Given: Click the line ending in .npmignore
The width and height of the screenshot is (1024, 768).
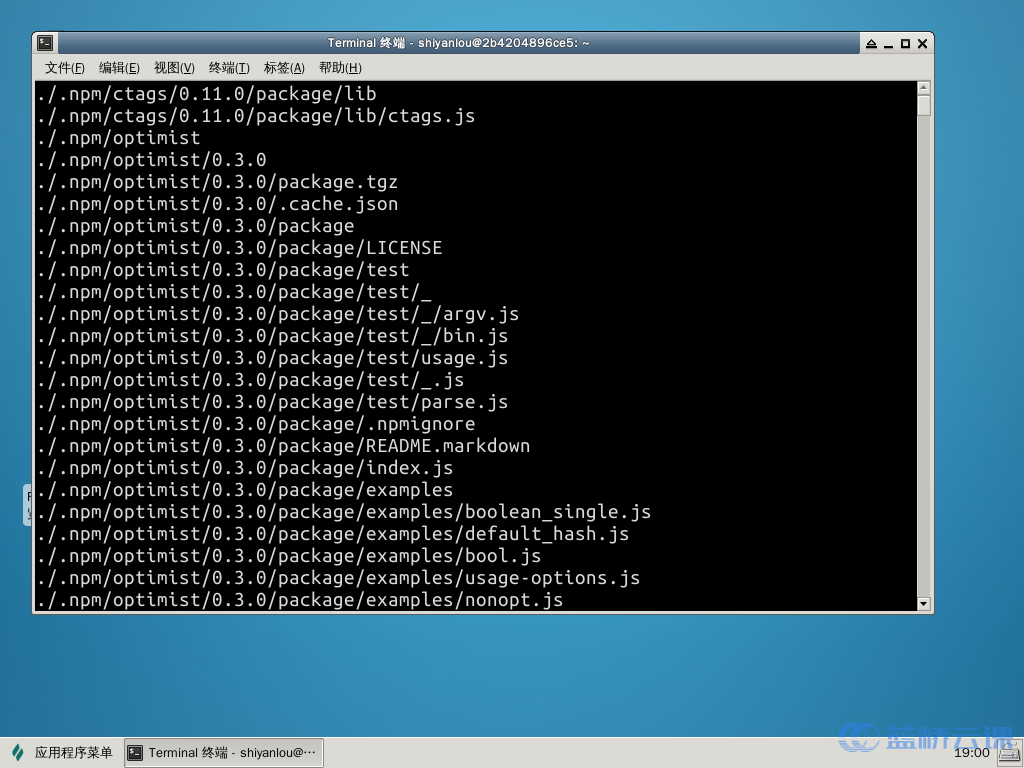Looking at the screenshot, I should 256,424.
